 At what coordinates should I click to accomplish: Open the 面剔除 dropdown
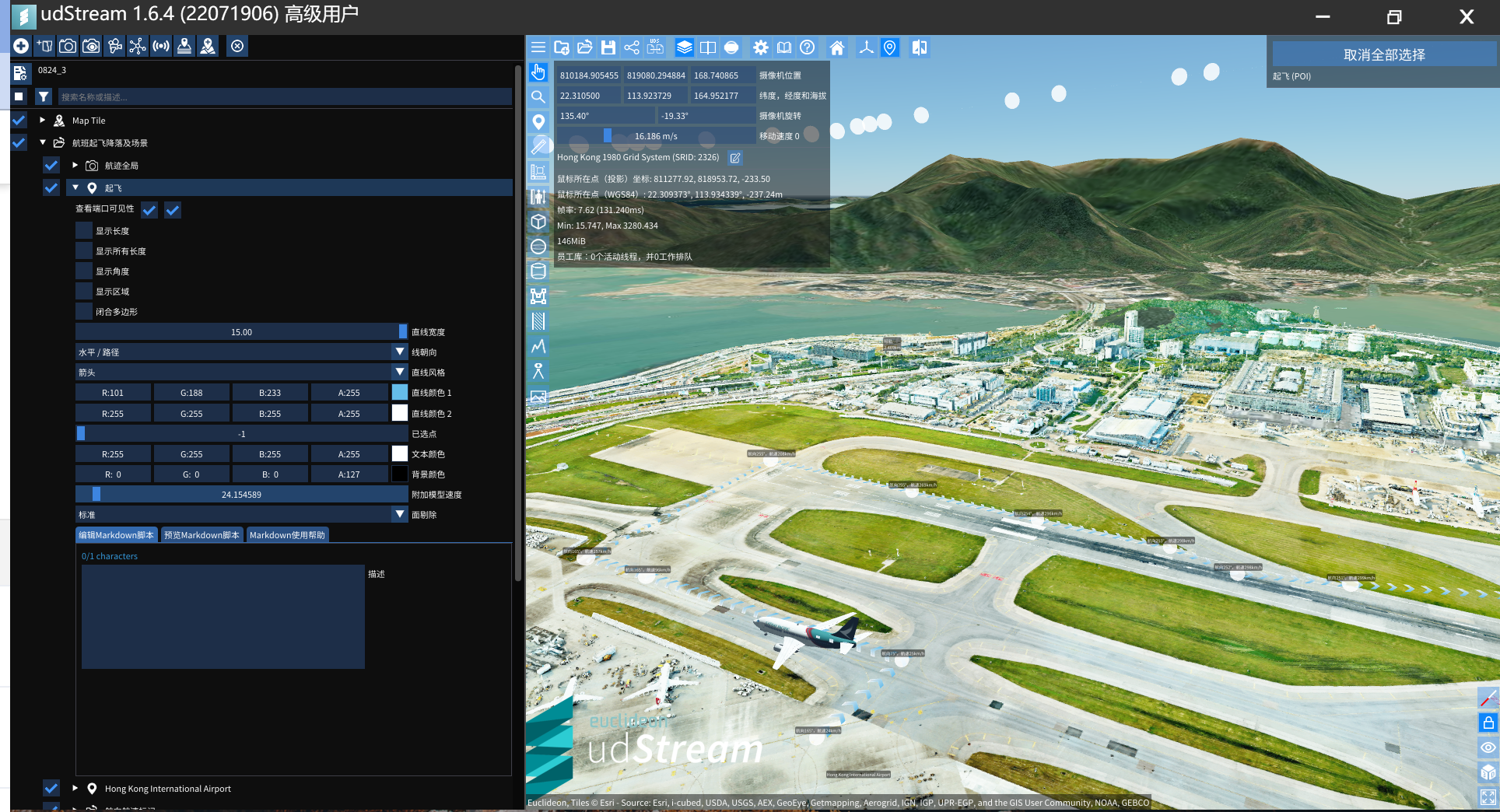tap(241, 515)
